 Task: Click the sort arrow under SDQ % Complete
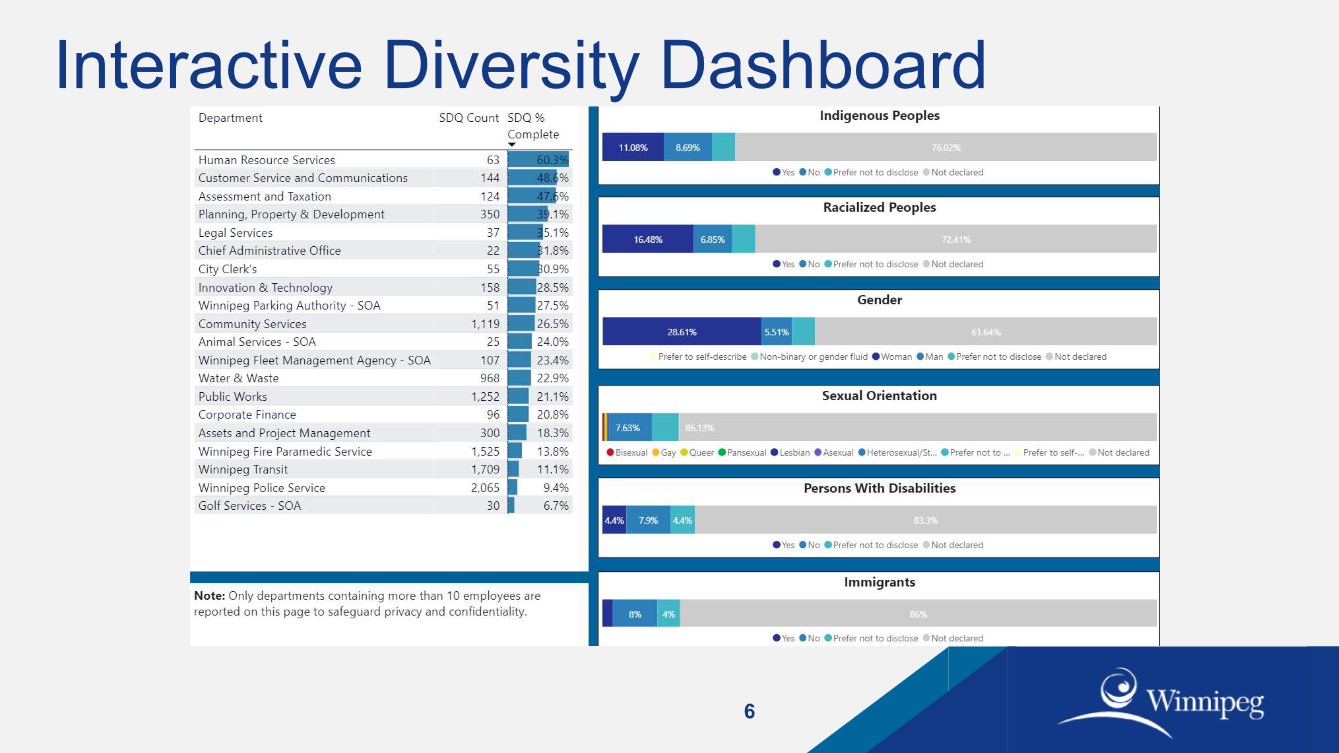(x=513, y=144)
